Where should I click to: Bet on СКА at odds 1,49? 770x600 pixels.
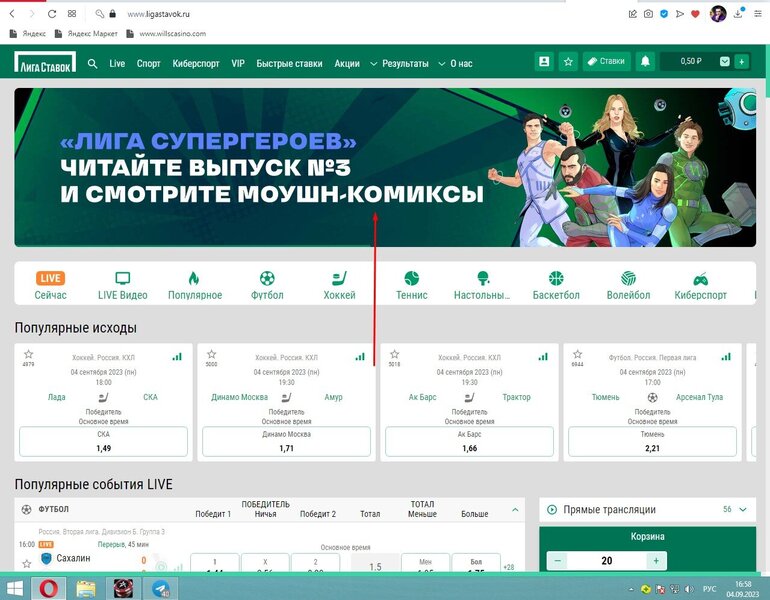[104, 441]
